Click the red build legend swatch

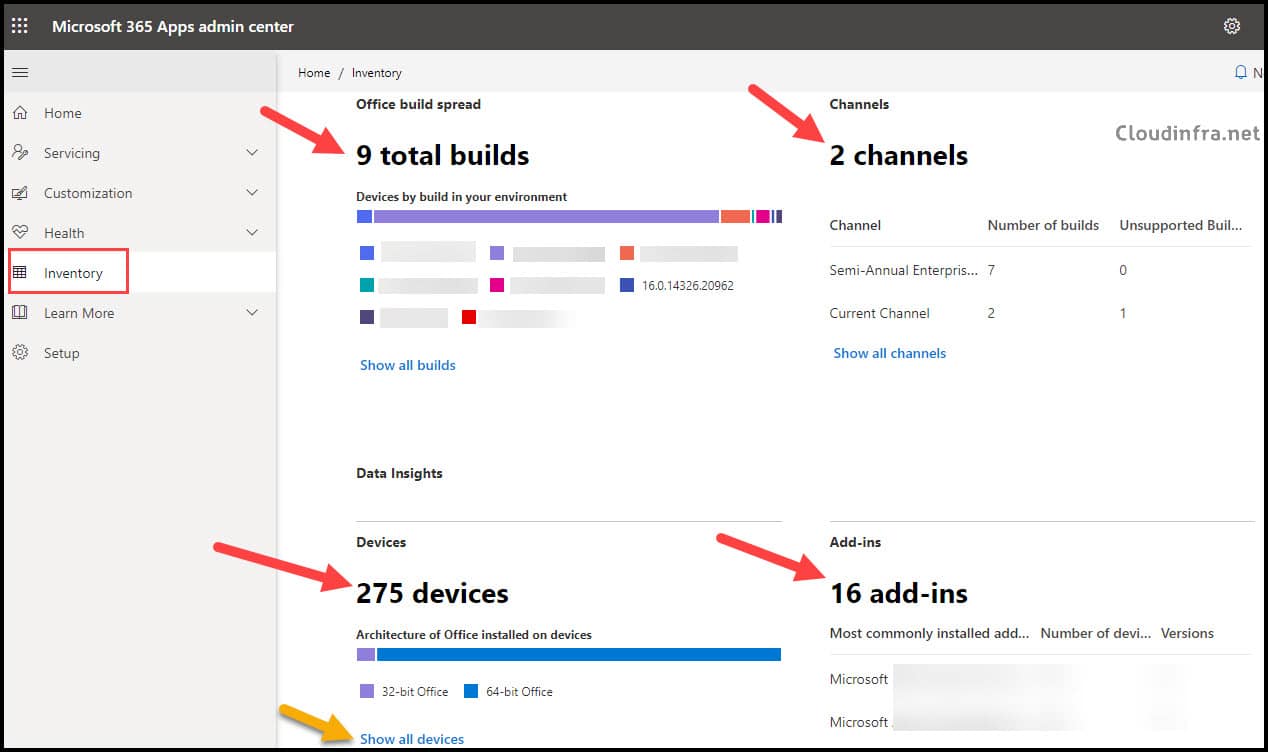point(469,317)
